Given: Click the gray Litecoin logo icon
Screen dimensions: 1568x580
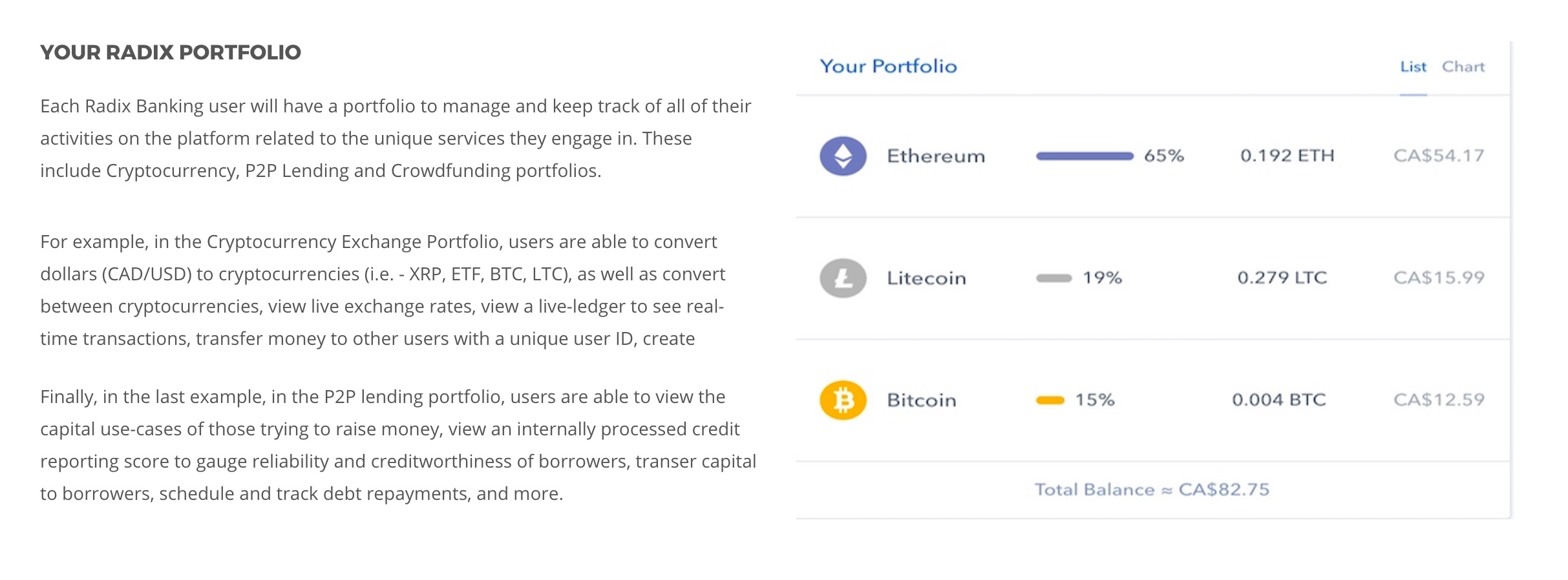Looking at the screenshot, I should click(843, 278).
